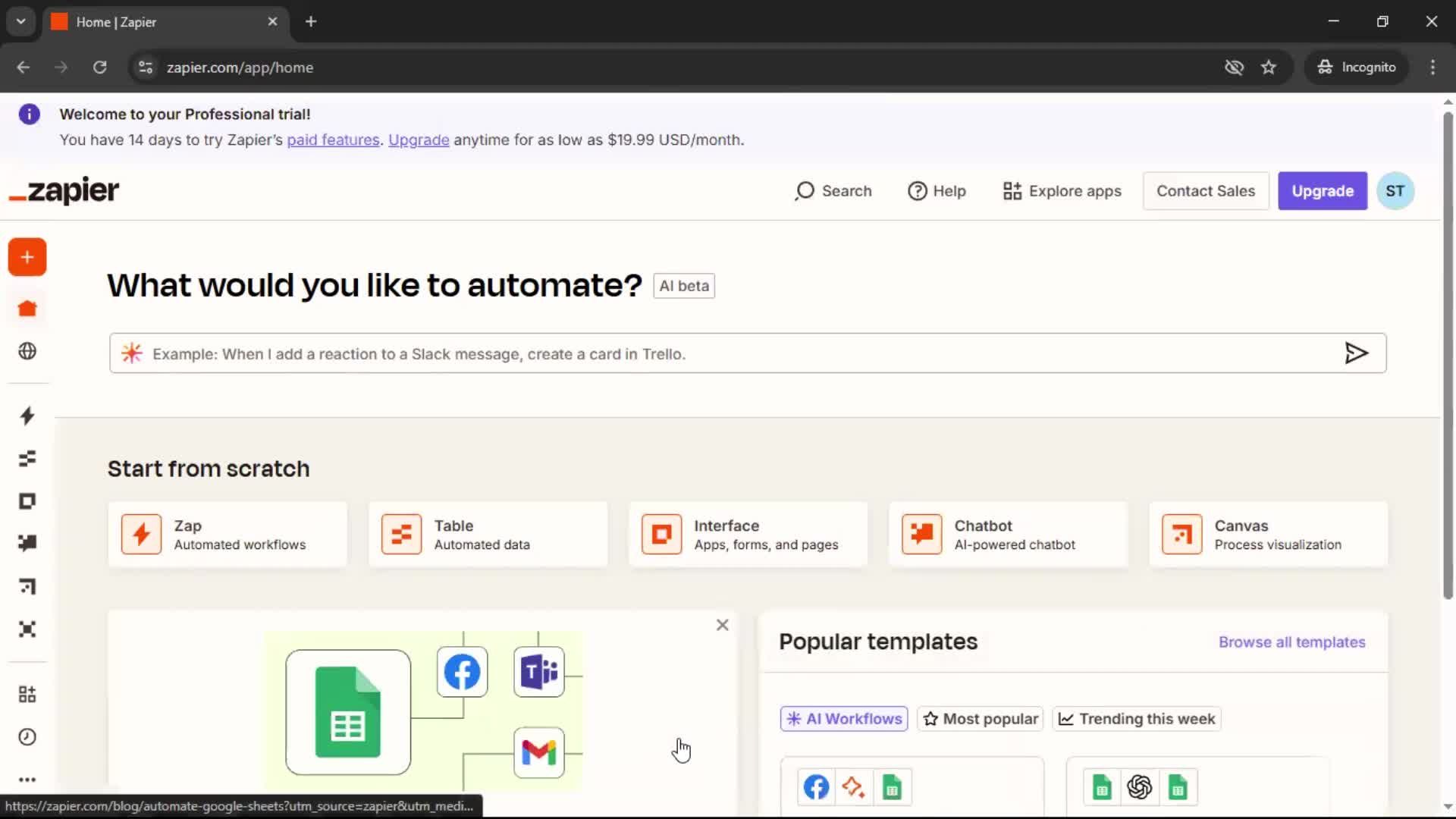The height and width of the screenshot is (819, 1456).
Task: Open the ChatGPT template card icon
Action: pos(1139,787)
